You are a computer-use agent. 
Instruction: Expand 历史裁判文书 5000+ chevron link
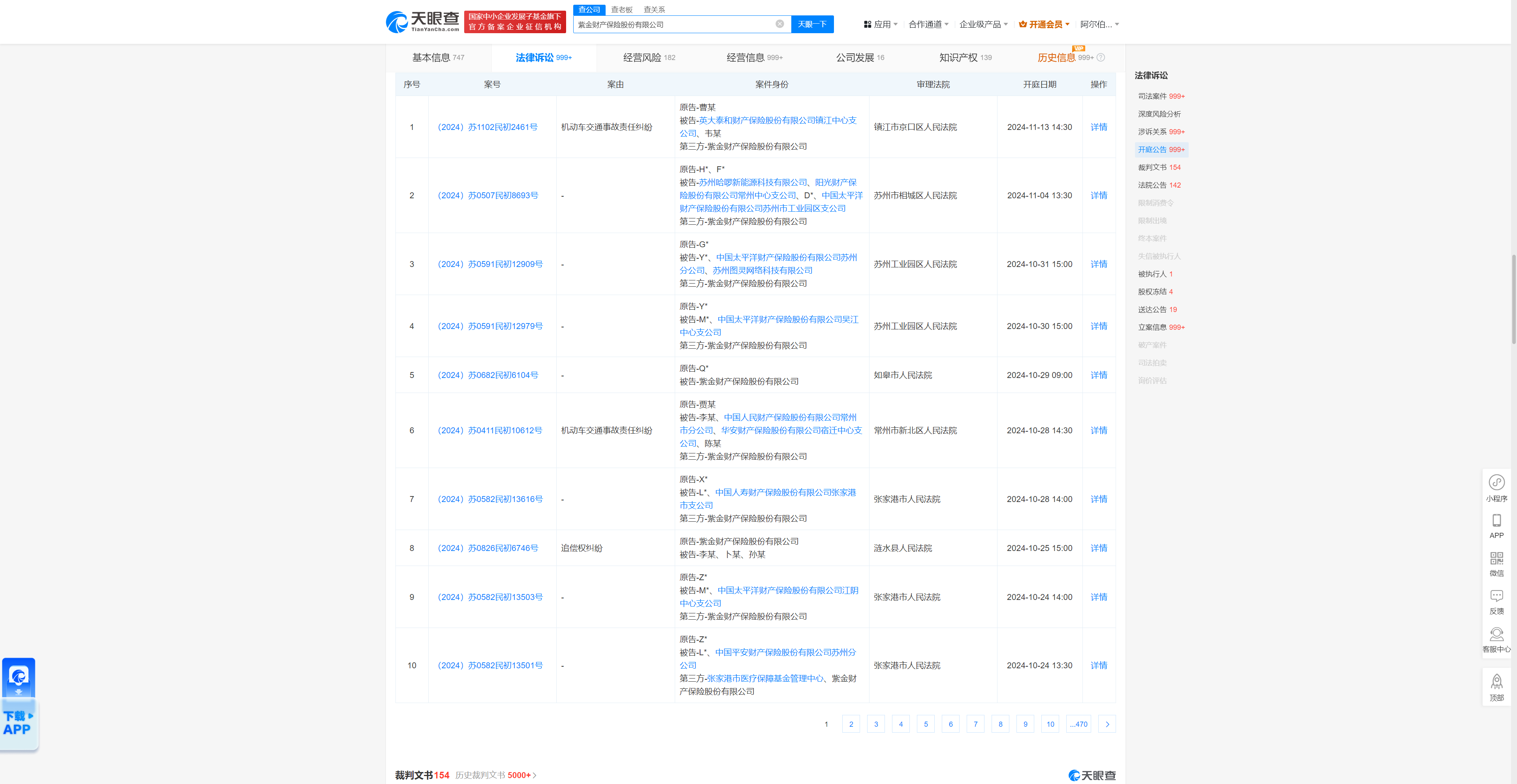click(495, 775)
